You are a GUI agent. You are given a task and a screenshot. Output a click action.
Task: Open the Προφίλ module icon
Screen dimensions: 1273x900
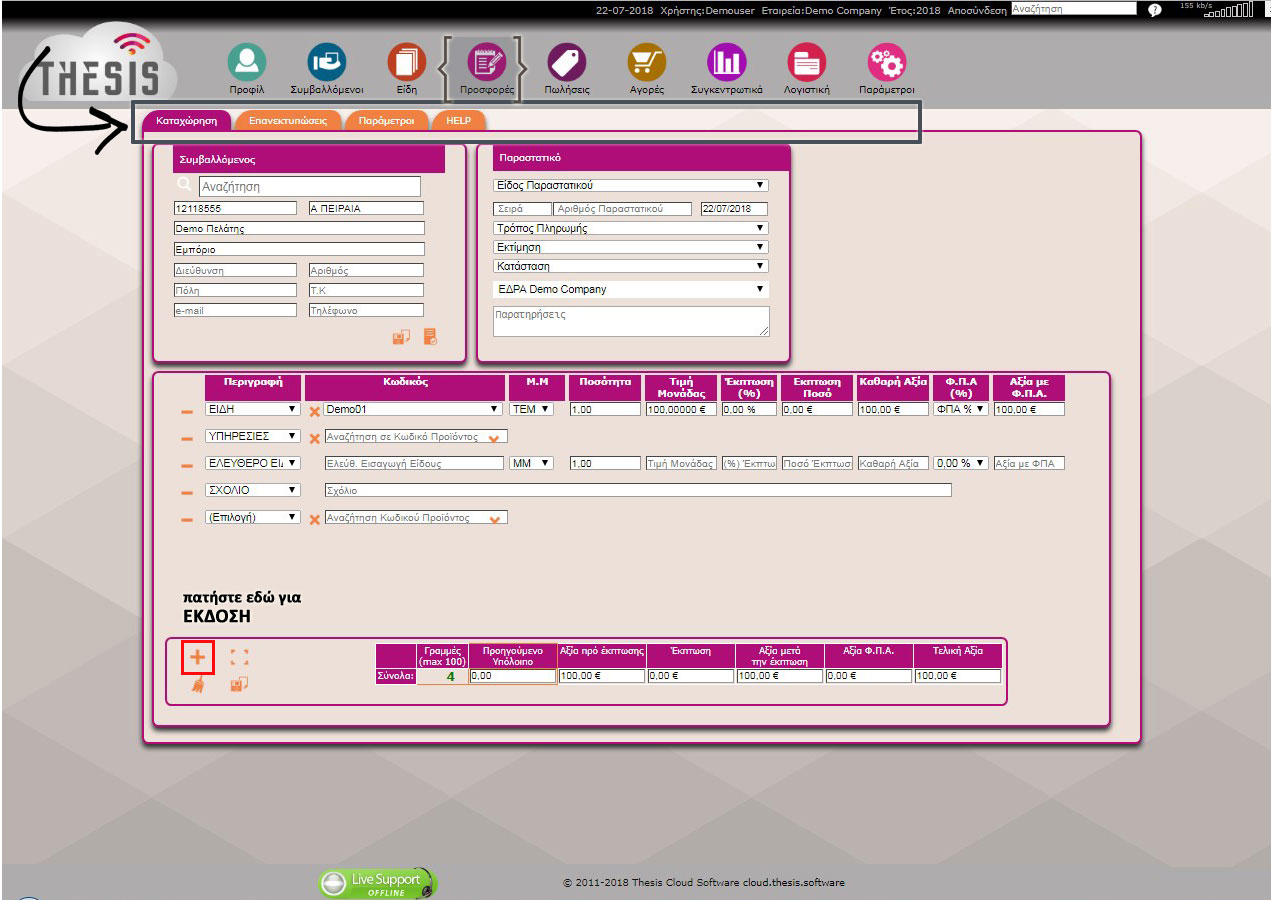coord(246,62)
